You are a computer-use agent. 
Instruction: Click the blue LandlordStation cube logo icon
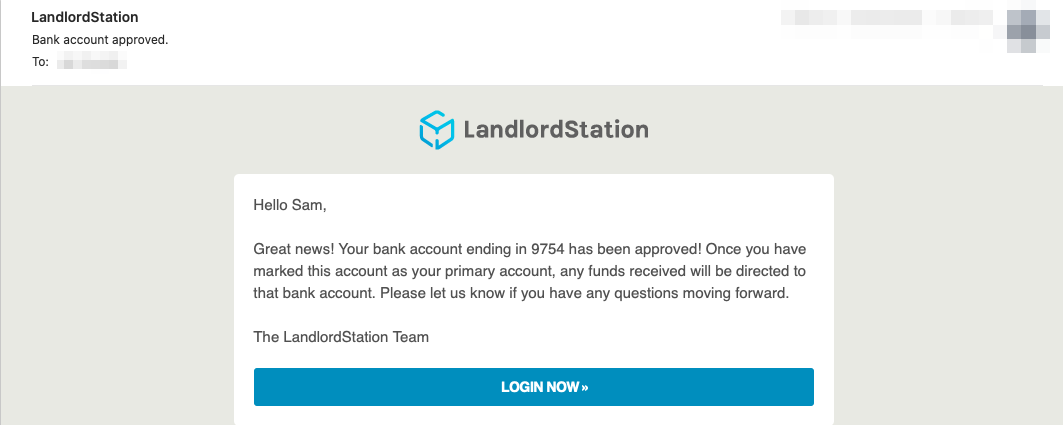point(437,129)
